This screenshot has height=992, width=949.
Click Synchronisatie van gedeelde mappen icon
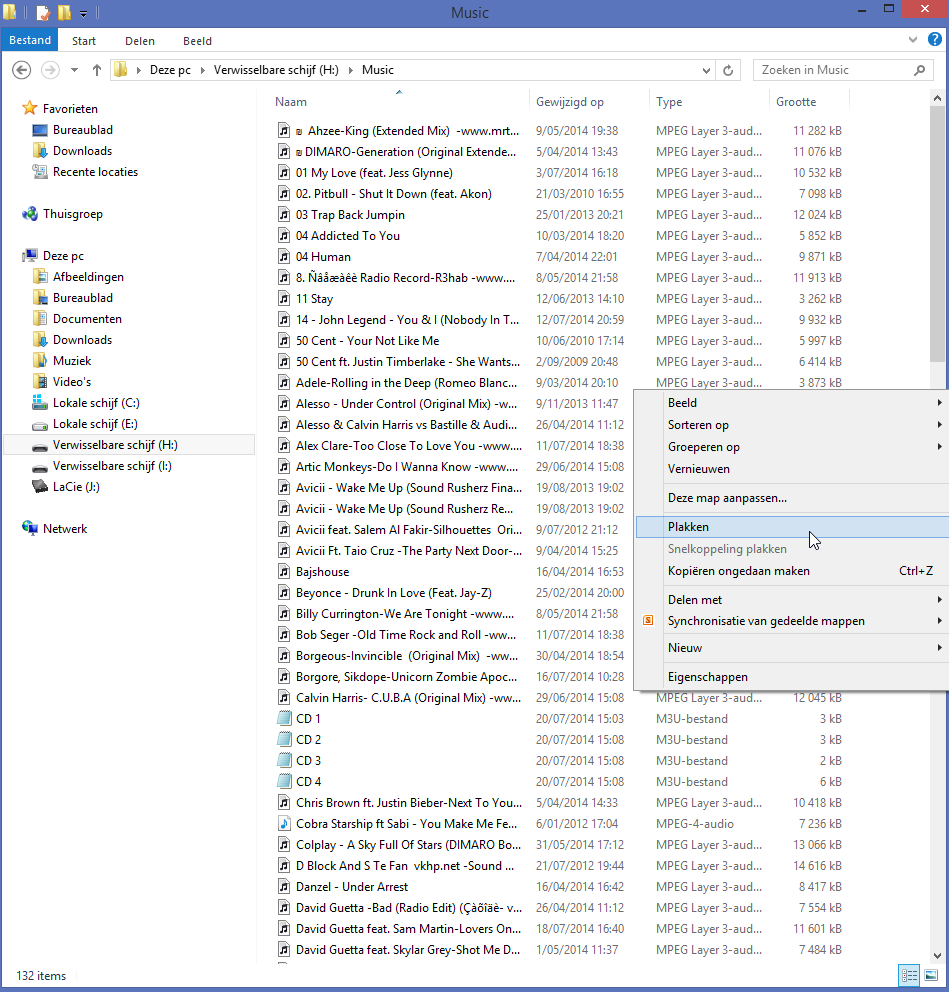tap(648, 621)
